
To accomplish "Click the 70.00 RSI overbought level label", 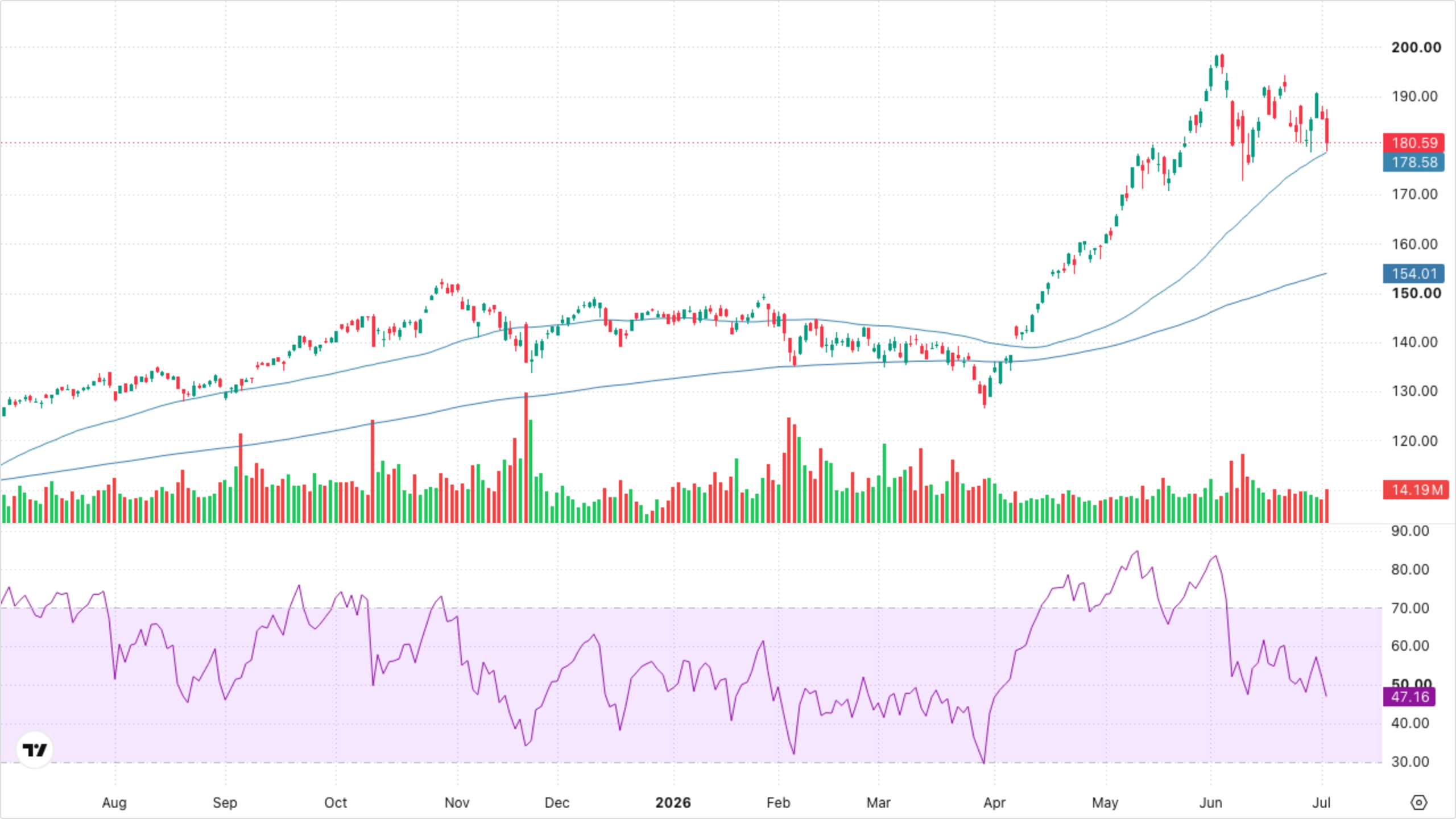I will click(x=1410, y=608).
